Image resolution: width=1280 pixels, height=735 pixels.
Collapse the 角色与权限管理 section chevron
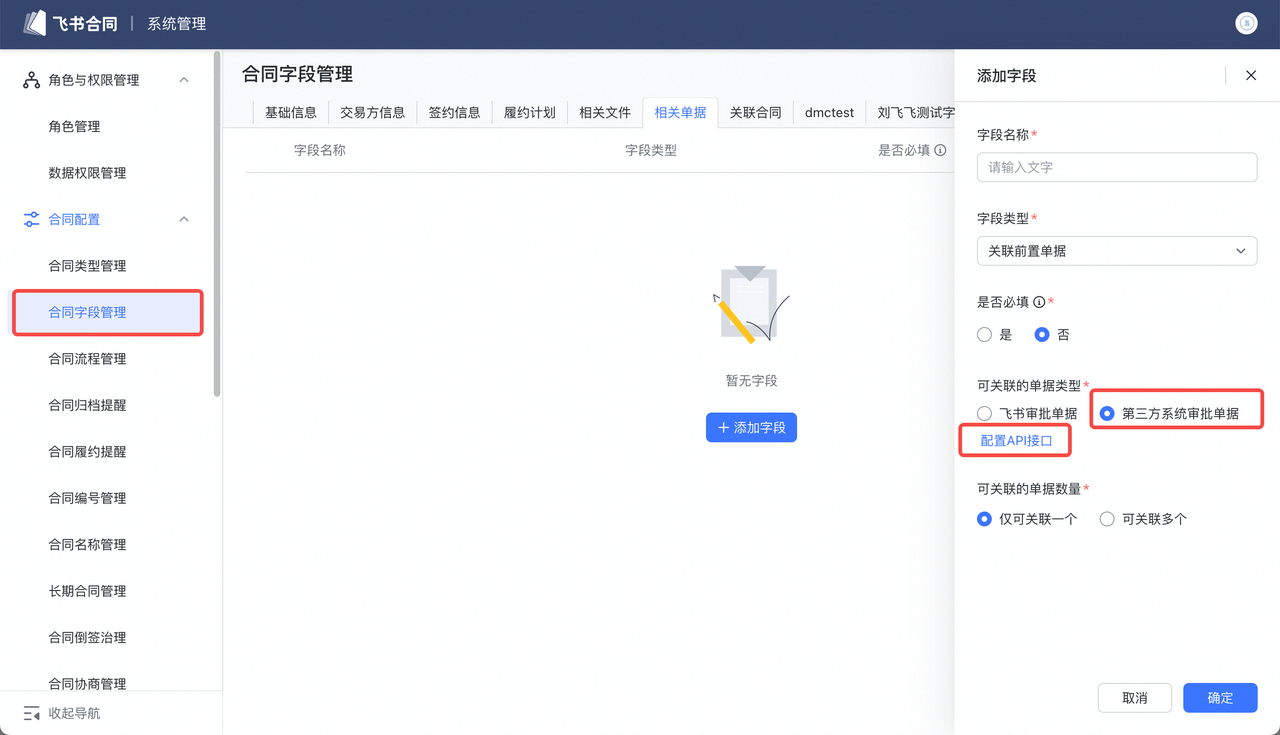pos(184,80)
